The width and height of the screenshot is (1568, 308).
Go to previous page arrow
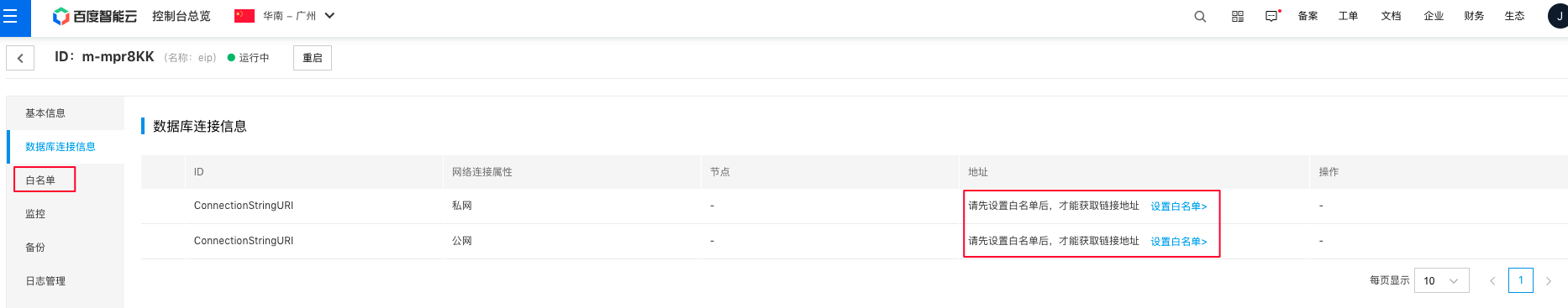pos(1492,281)
